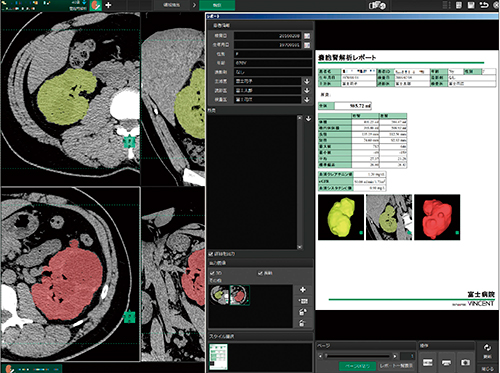Toggle the second output image checkbox
The width and height of the screenshot is (500, 373).
(260, 273)
